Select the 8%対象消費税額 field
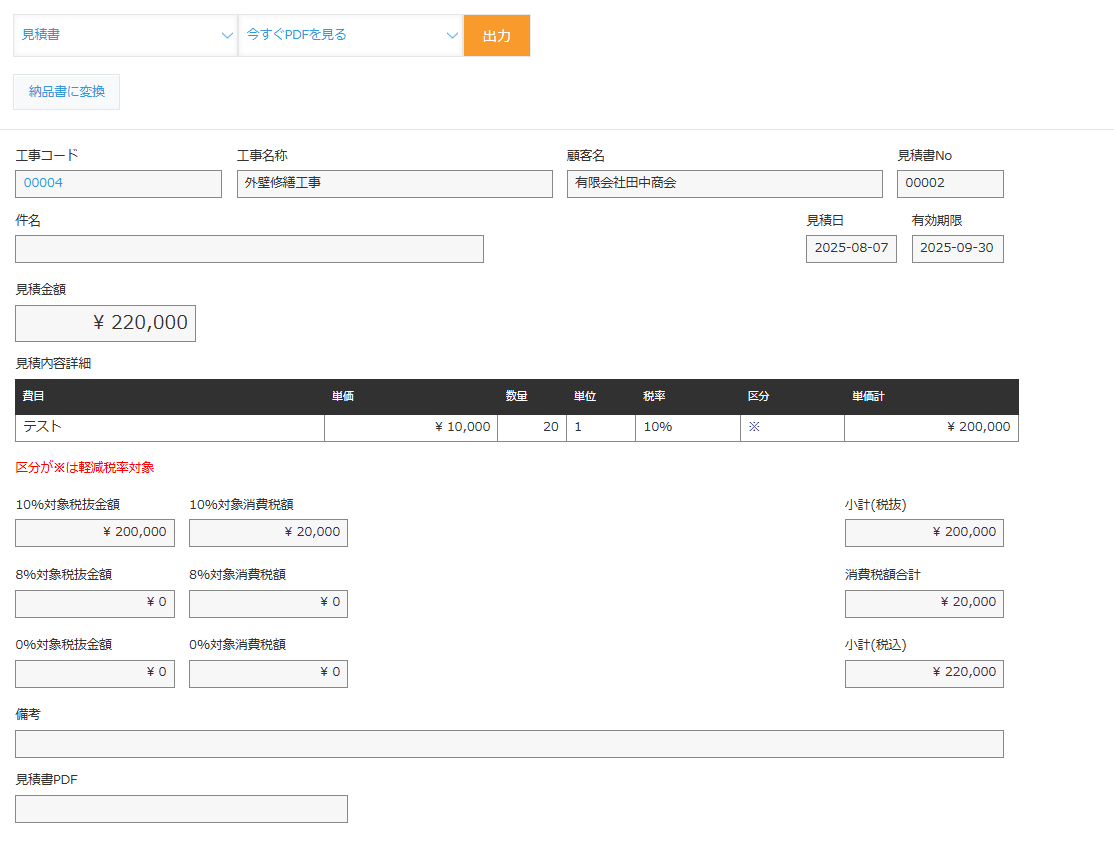The image size is (1114, 843). 268,603
